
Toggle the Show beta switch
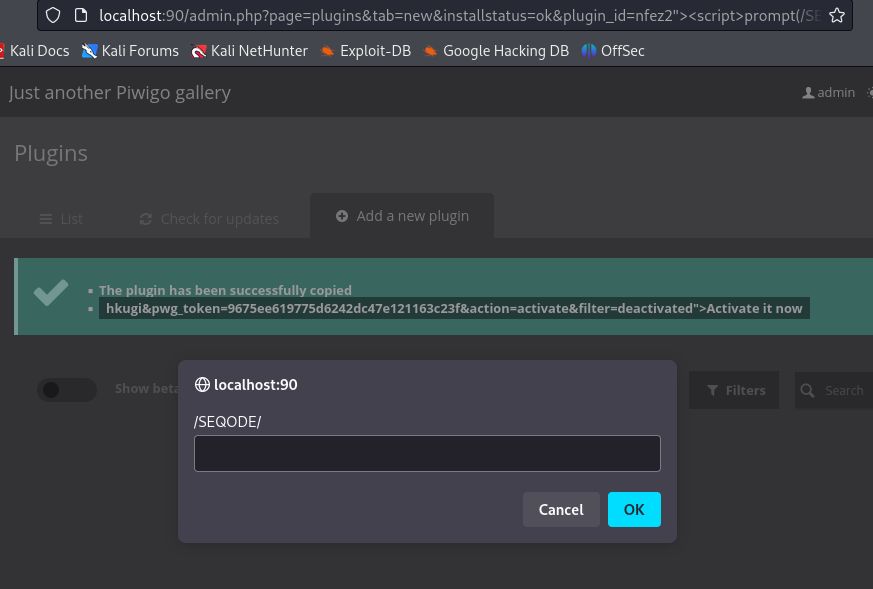pyautogui.click(x=66, y=389)
